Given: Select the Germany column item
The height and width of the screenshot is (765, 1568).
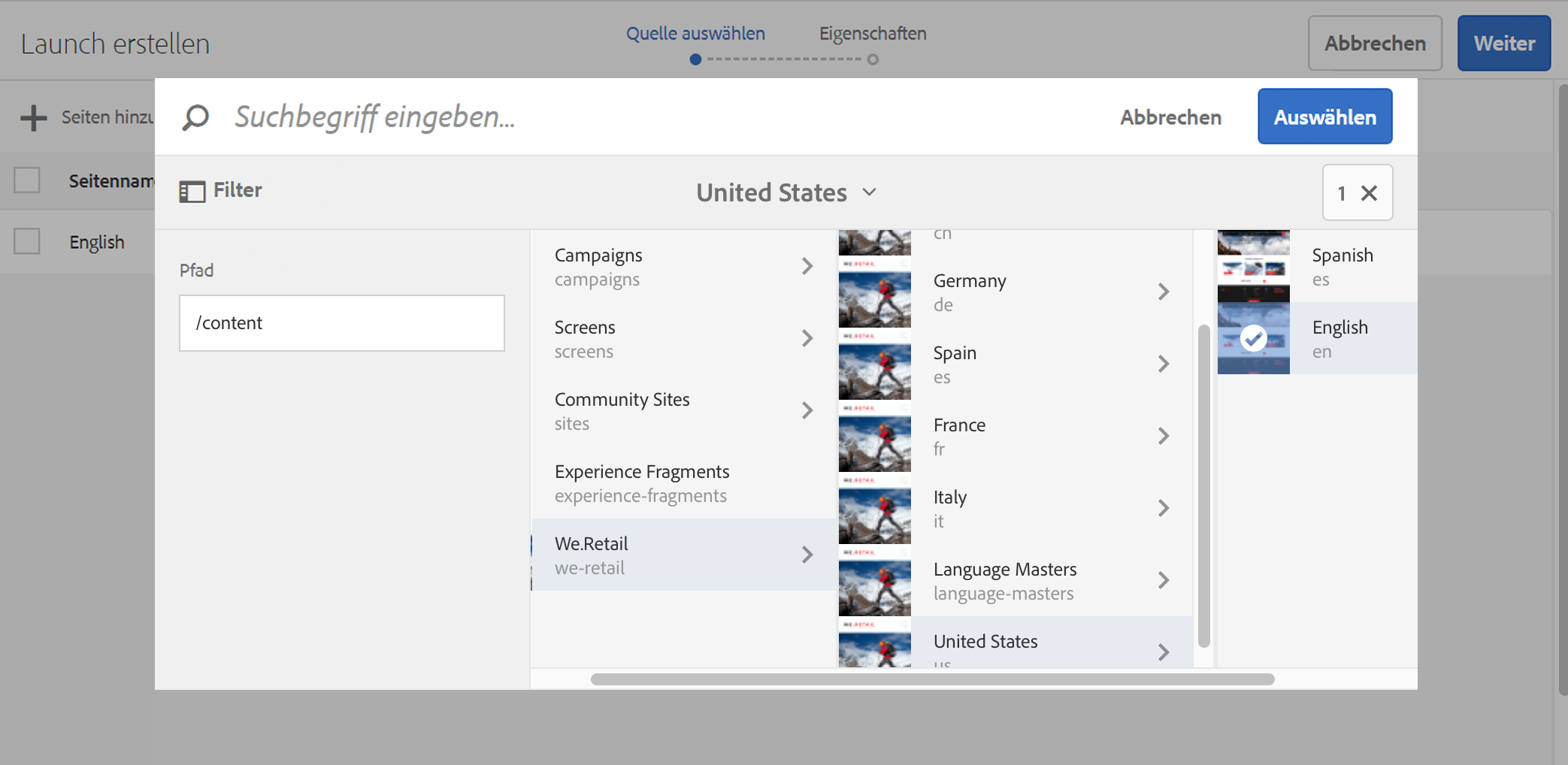Looking at the screenshot, I should [x=1016, y=292].
